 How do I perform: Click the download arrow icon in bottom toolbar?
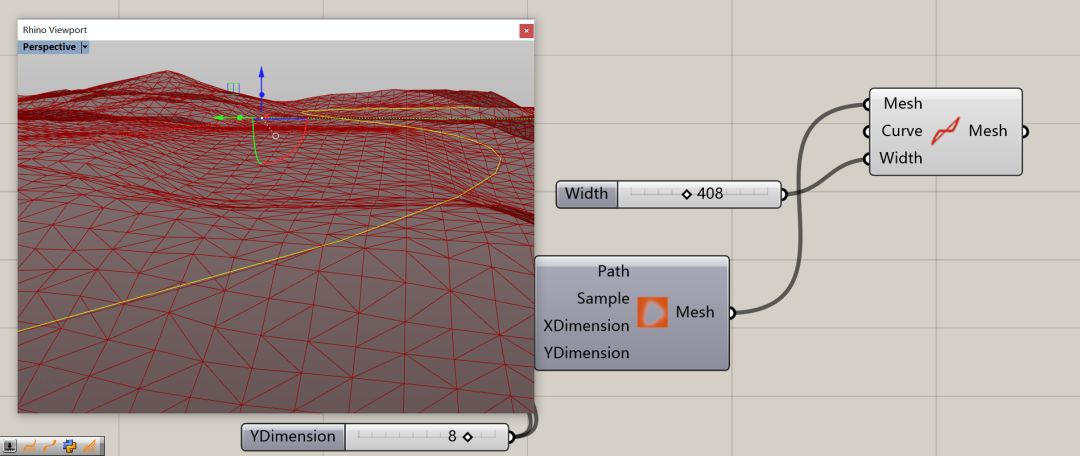pyautogui.click(x=10, y=446)
